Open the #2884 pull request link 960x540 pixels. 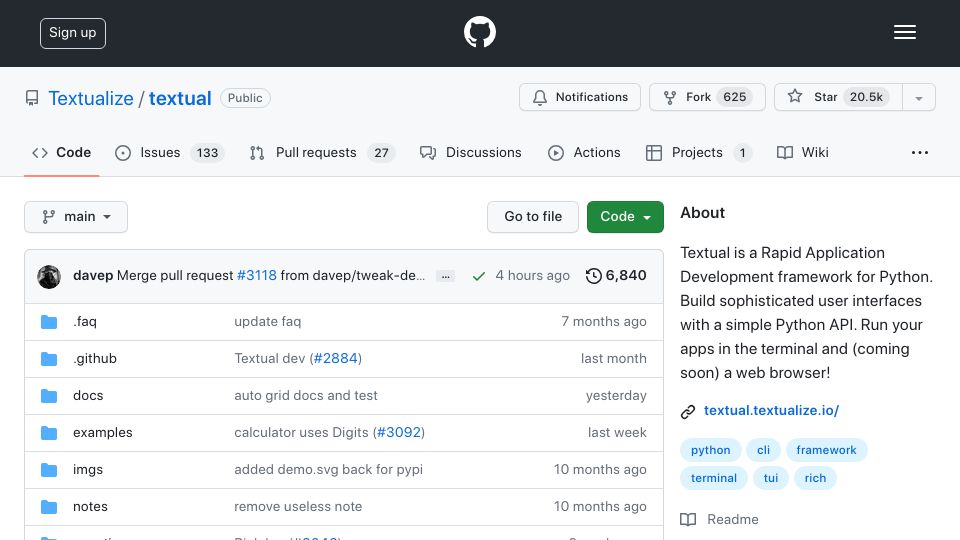336,358
